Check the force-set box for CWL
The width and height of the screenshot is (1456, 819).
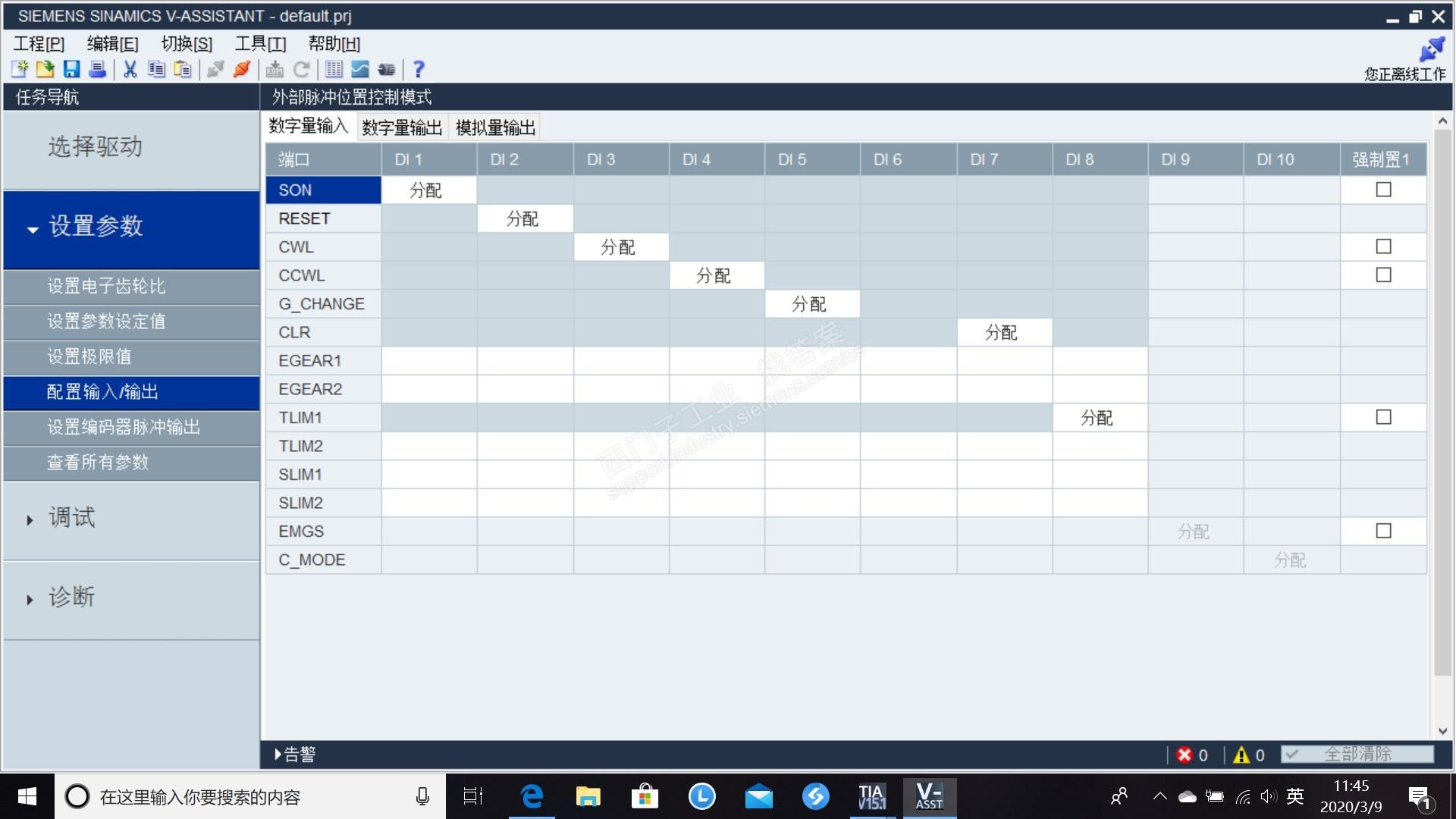(x=1383, y=246)
